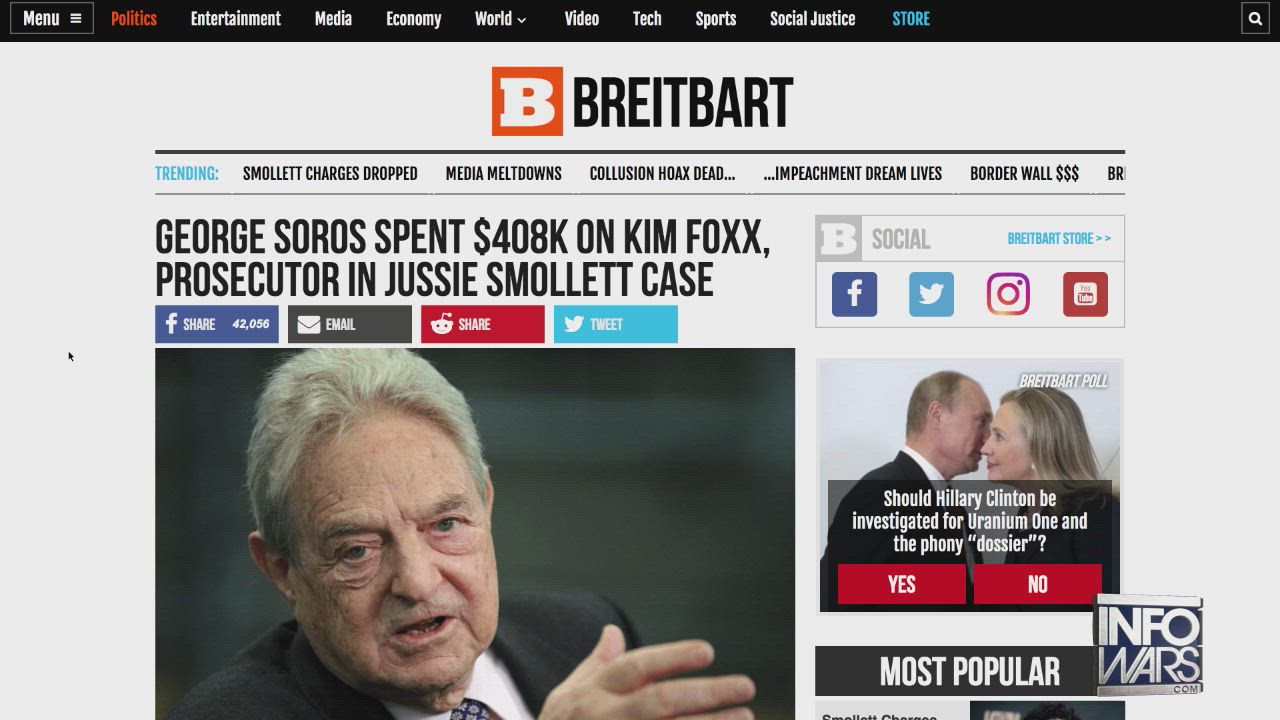Vote NO in the Breitbart poll
This screenshot has height=720, width=1280.
(1038, 585)
